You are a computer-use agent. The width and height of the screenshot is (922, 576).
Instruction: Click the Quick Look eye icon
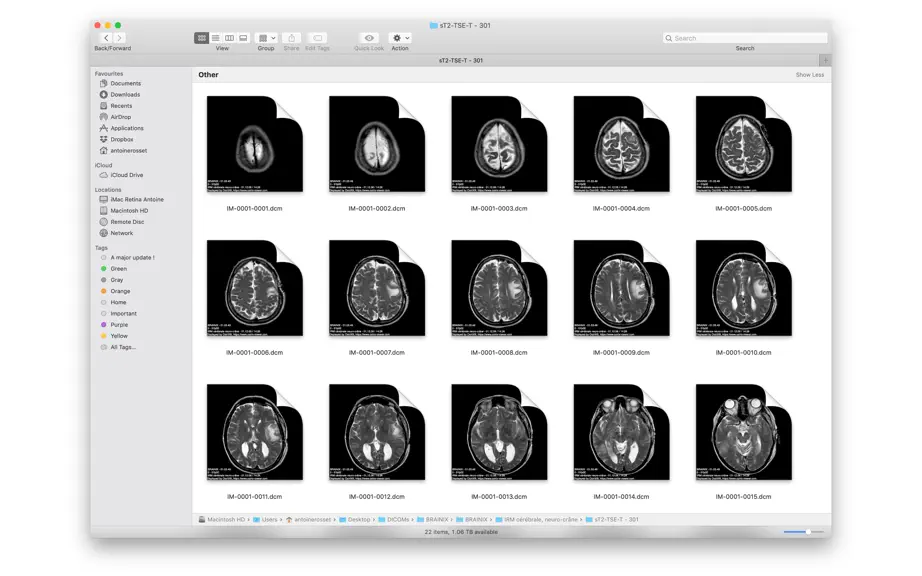click(369, 38)
